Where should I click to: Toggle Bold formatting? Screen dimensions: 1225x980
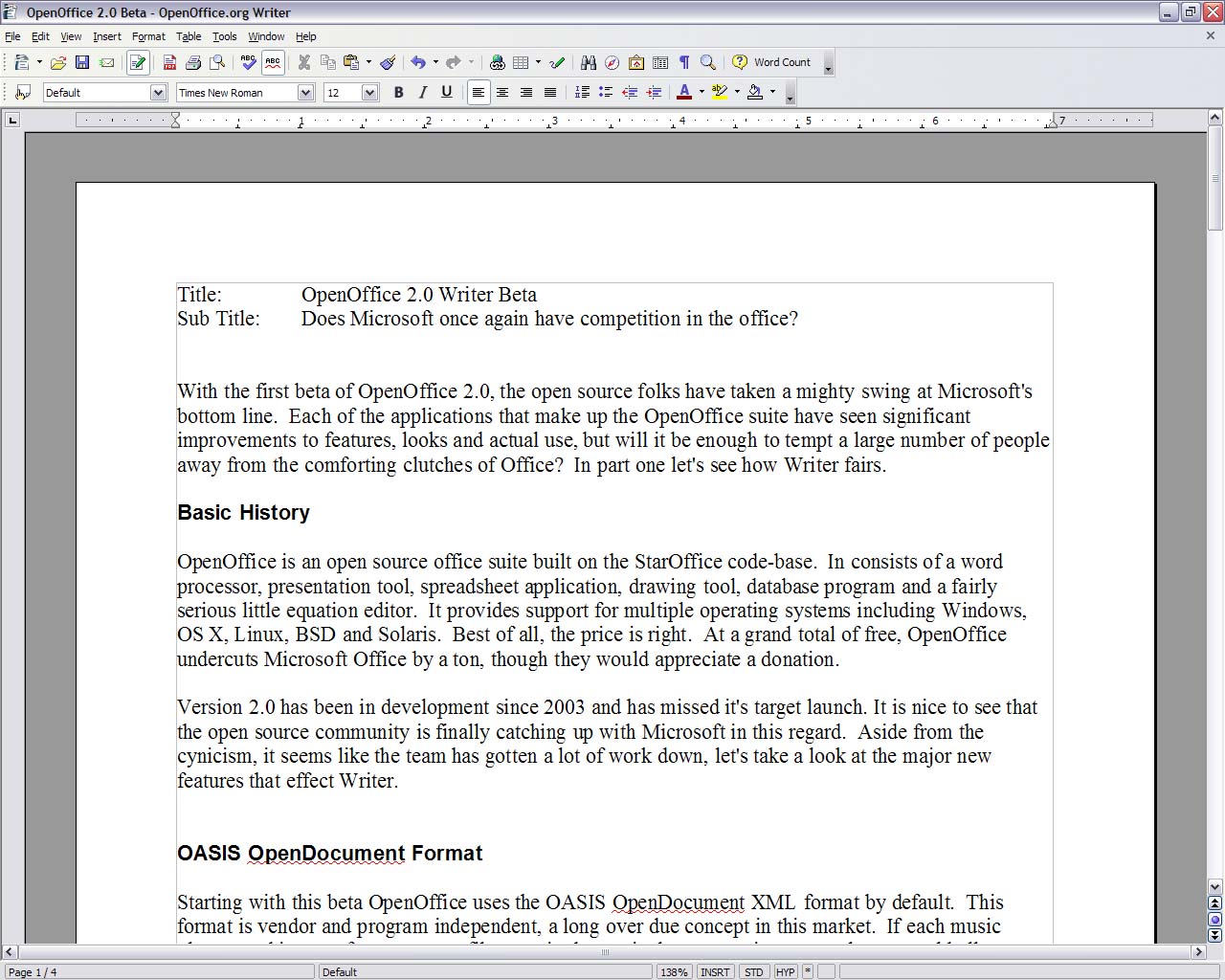398,93
